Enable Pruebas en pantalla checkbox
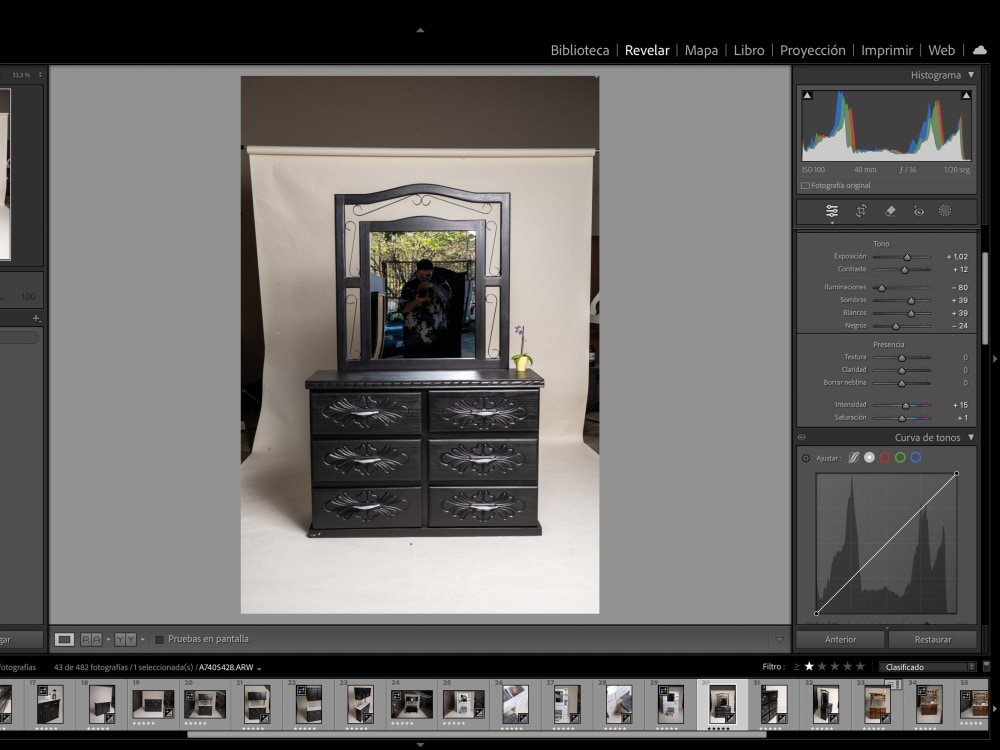The image size is (1000, 750). [x=159, y=639]
